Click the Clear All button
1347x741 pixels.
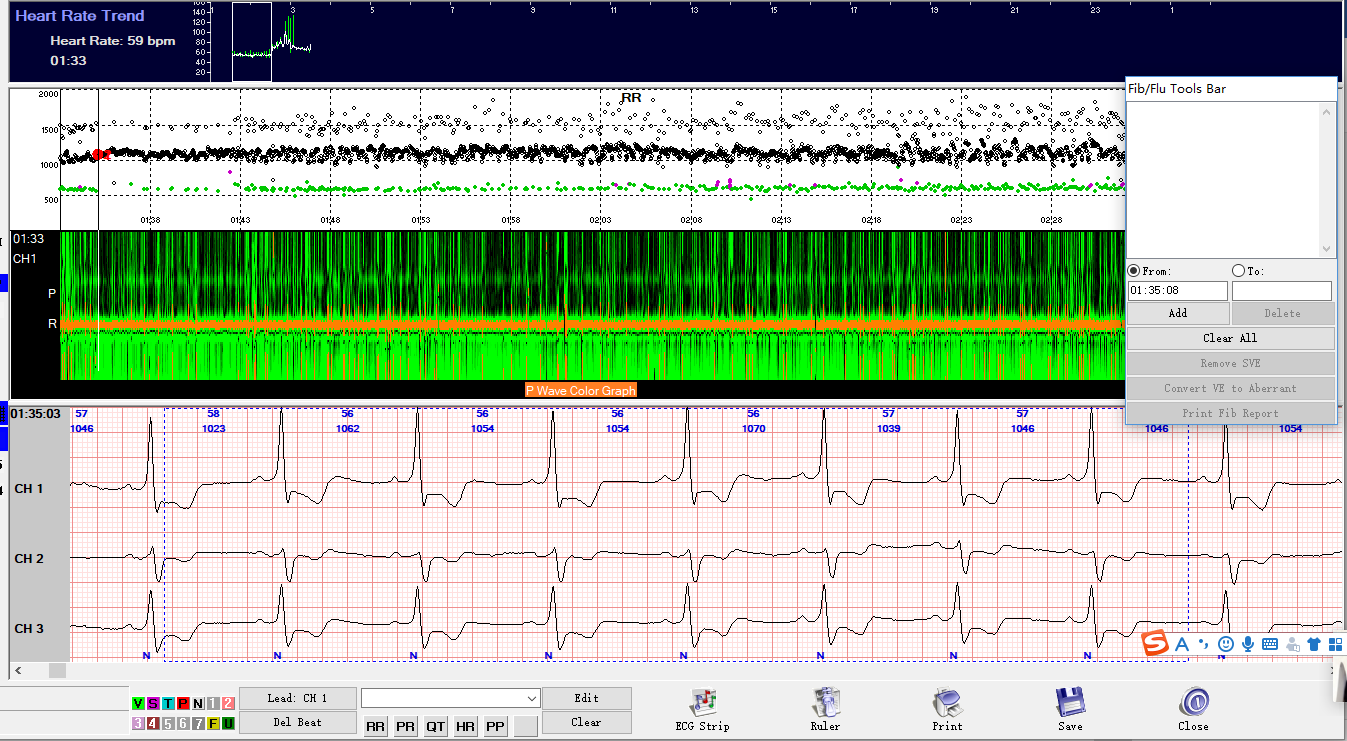tap(1230, 338)
